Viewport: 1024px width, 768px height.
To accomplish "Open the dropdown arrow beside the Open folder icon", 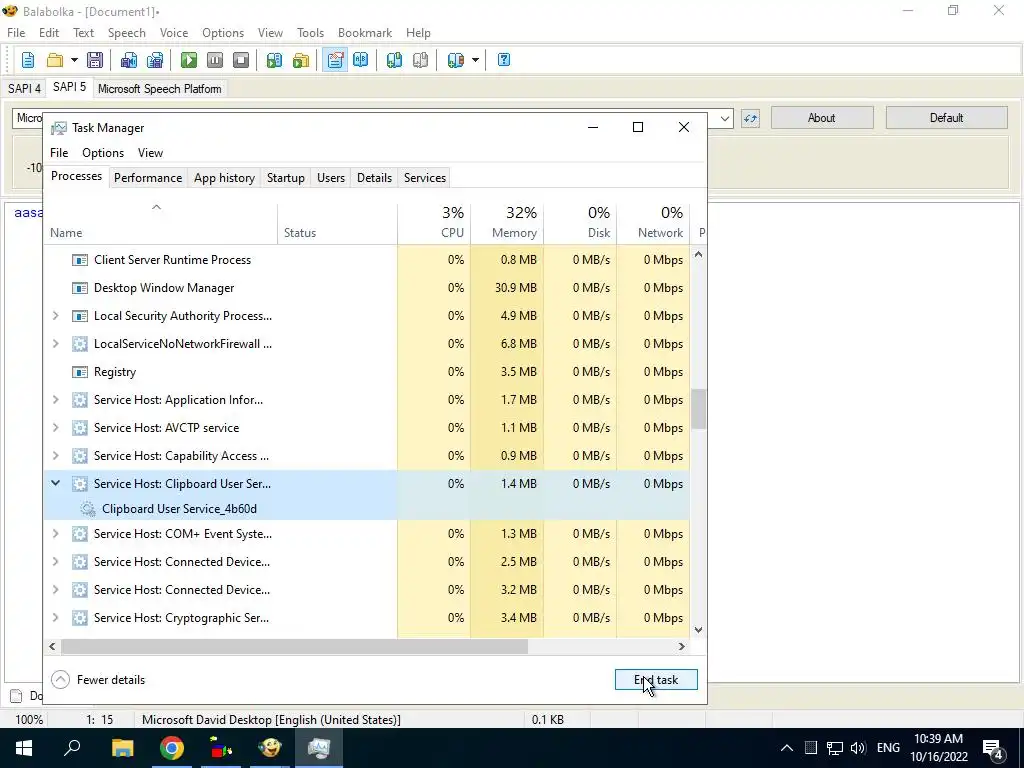I will coord(74,60).
